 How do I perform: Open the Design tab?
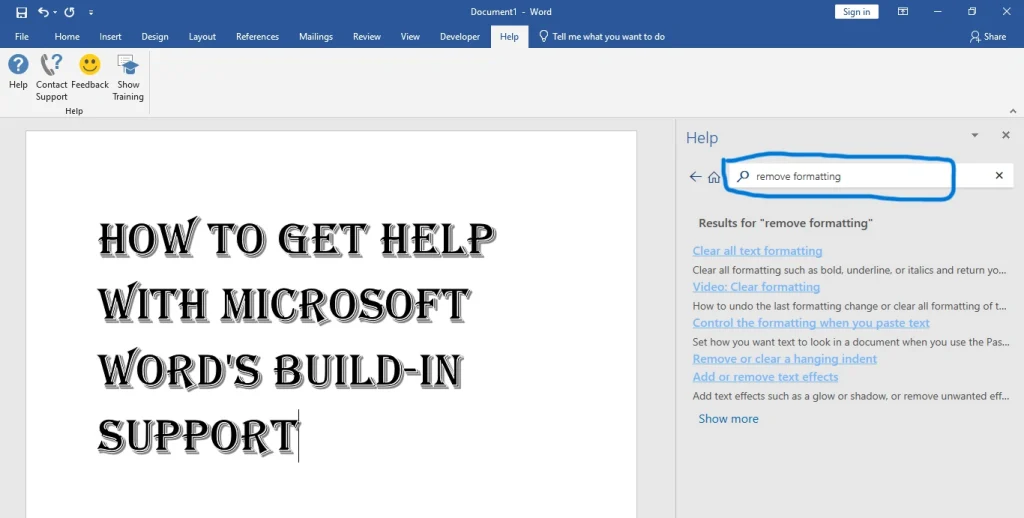tap(155, 37)
